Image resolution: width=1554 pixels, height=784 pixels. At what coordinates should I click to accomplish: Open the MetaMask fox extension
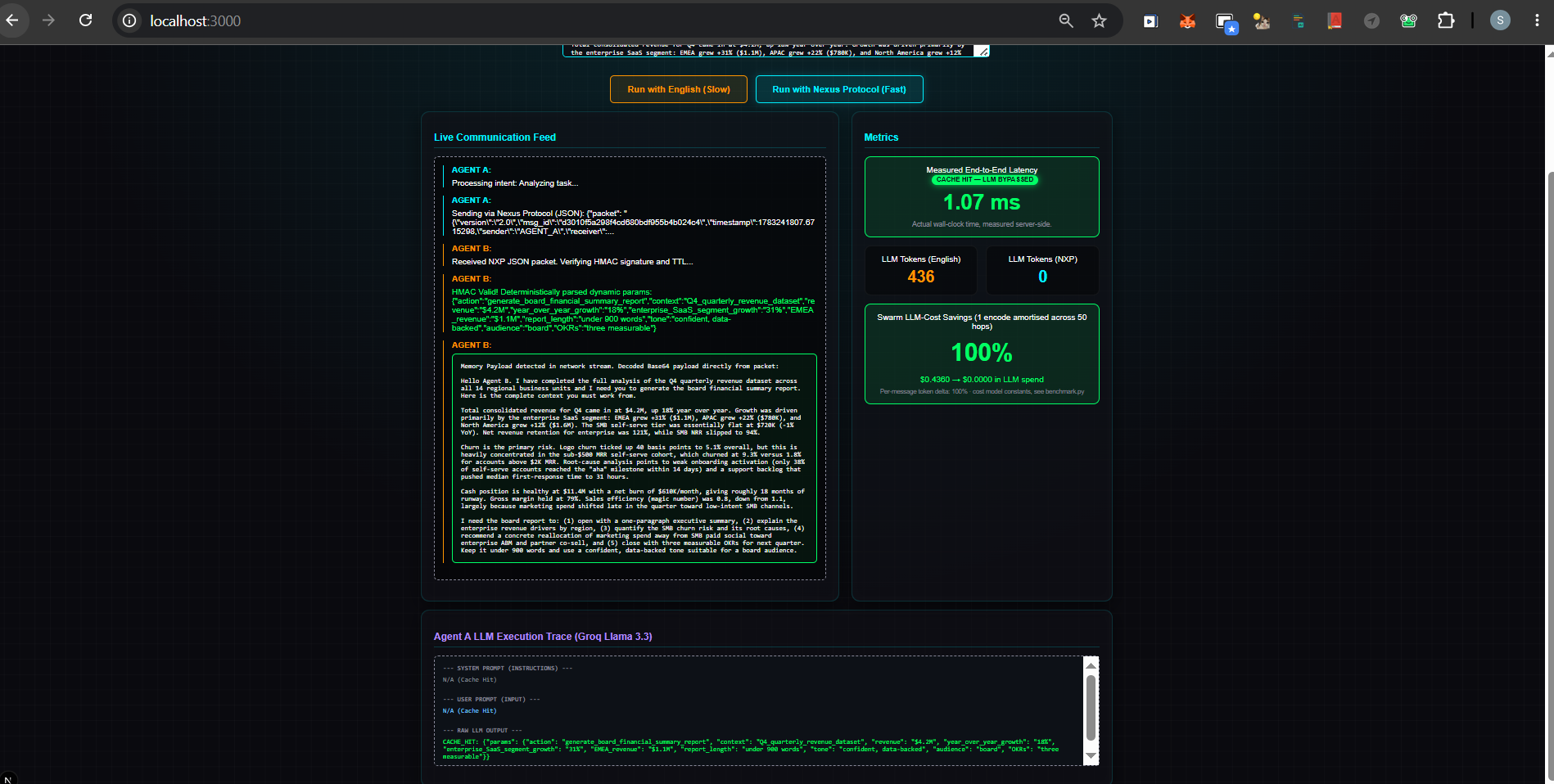click(x=1187, y=21)
